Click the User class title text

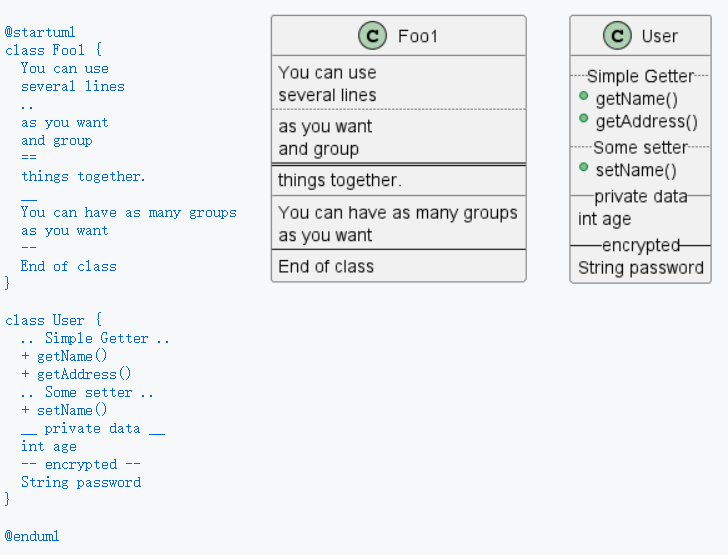coord(659,36)
